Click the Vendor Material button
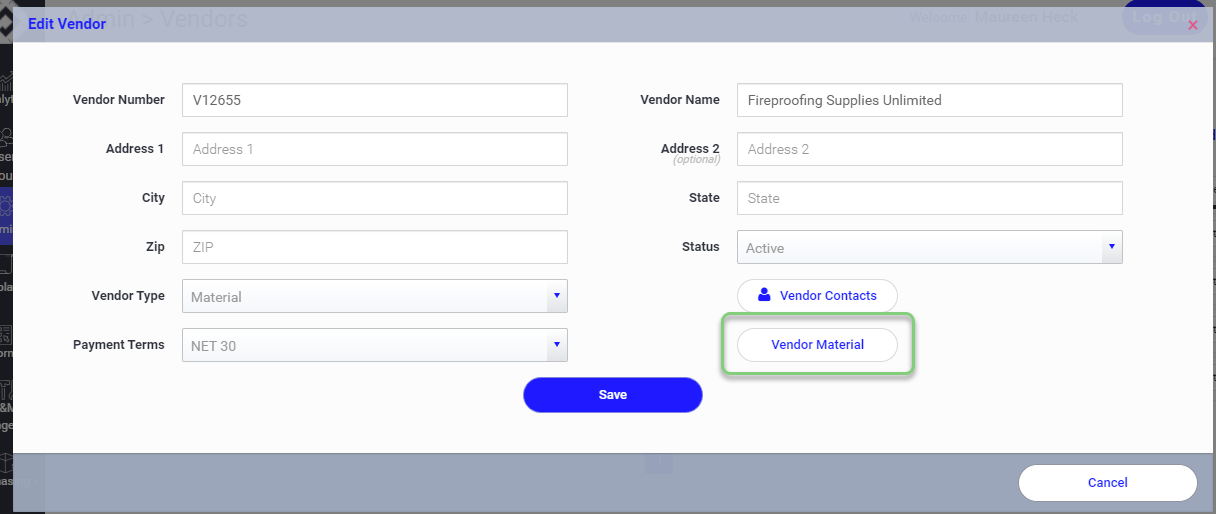 [817, 345]
